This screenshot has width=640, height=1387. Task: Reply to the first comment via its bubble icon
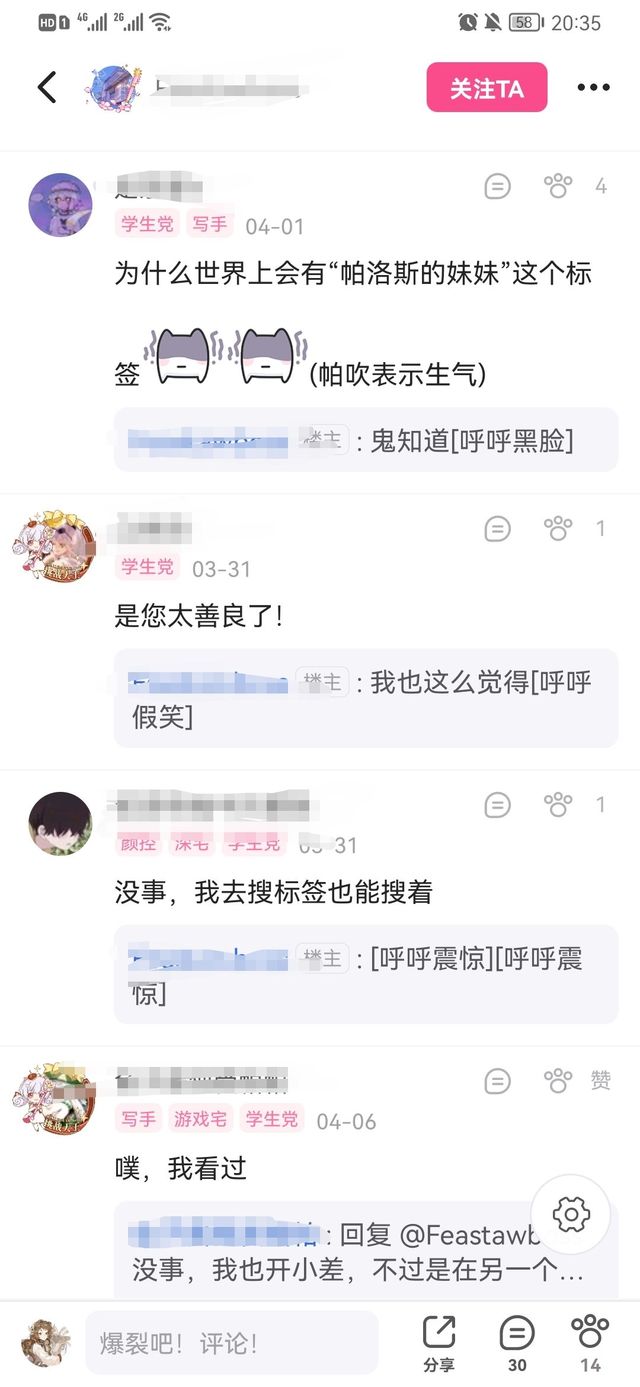click(497, 186)
